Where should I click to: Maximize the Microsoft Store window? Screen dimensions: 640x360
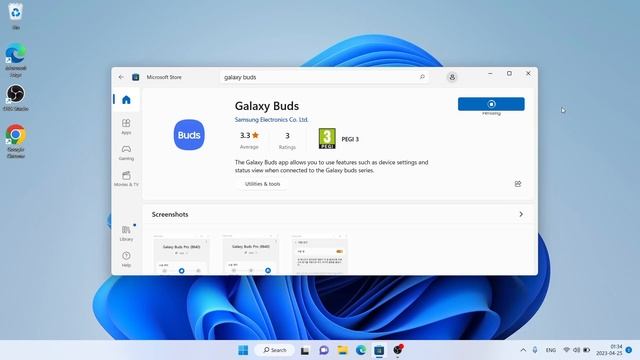pos(509,73)
